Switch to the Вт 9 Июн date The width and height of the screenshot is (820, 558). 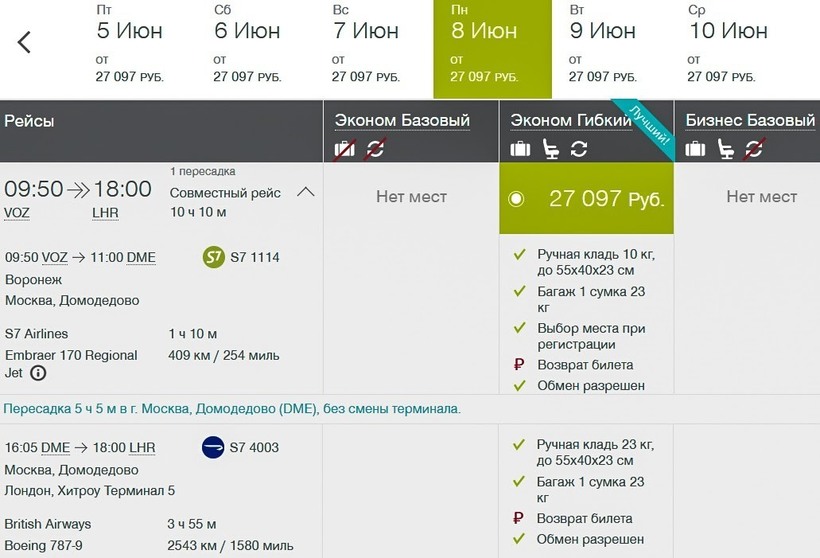point(602,50)
